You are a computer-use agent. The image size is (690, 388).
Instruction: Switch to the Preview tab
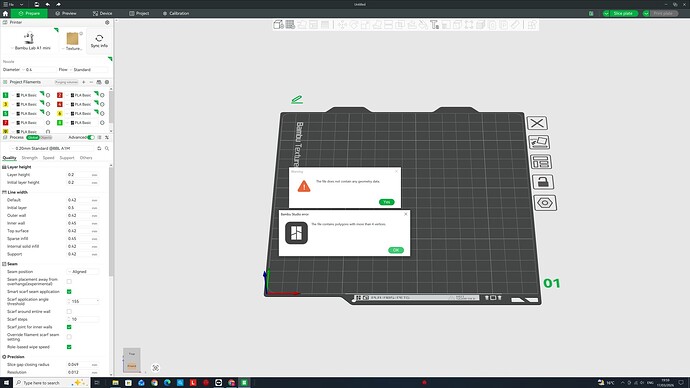[x=66, y=14]
